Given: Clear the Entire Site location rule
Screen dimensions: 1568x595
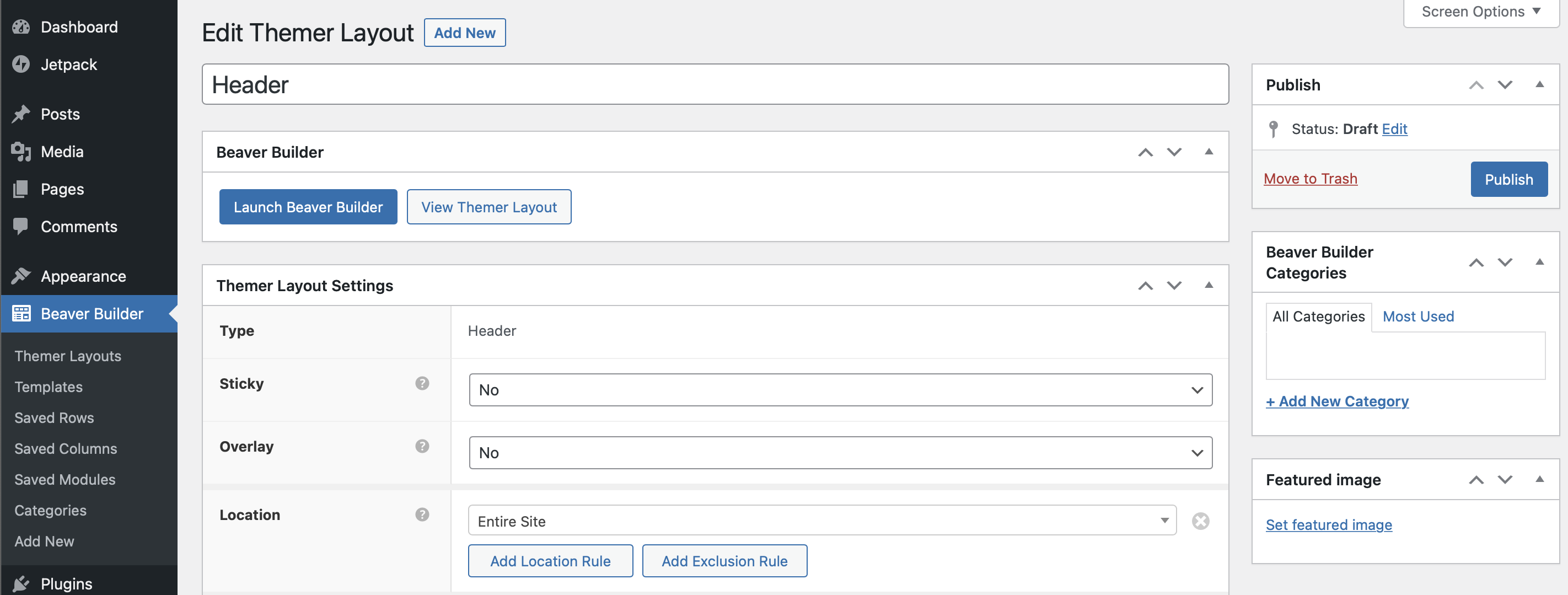Looking at the screenshot, I should (1200, 521).
